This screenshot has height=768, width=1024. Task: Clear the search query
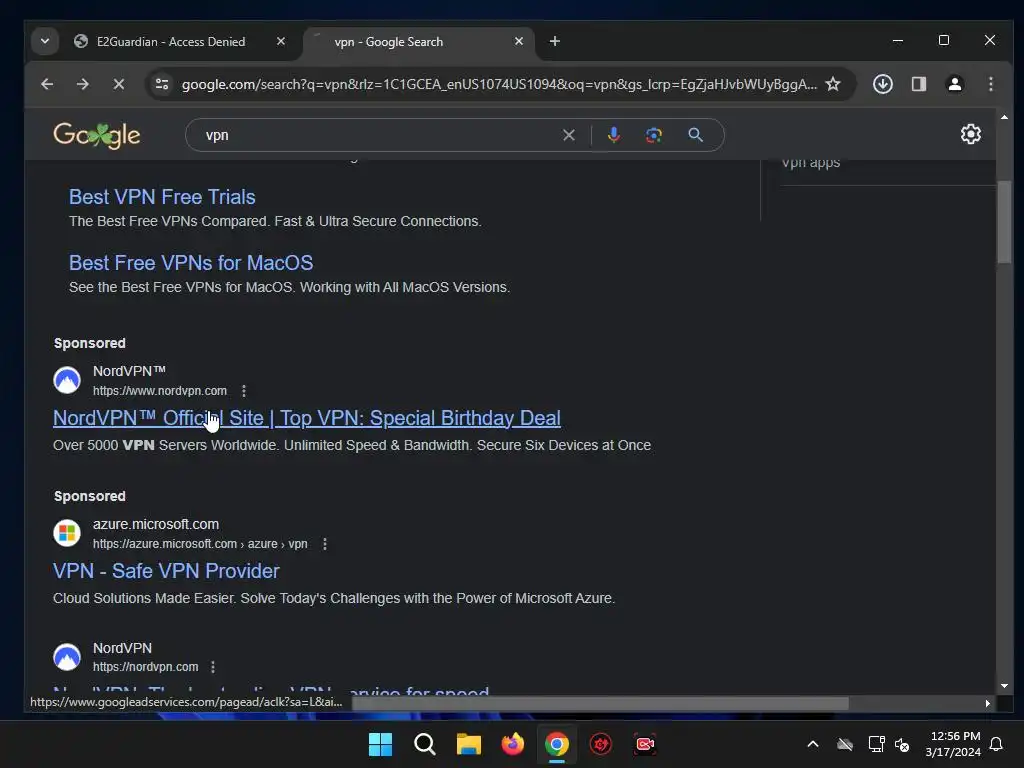pos(569,135)
